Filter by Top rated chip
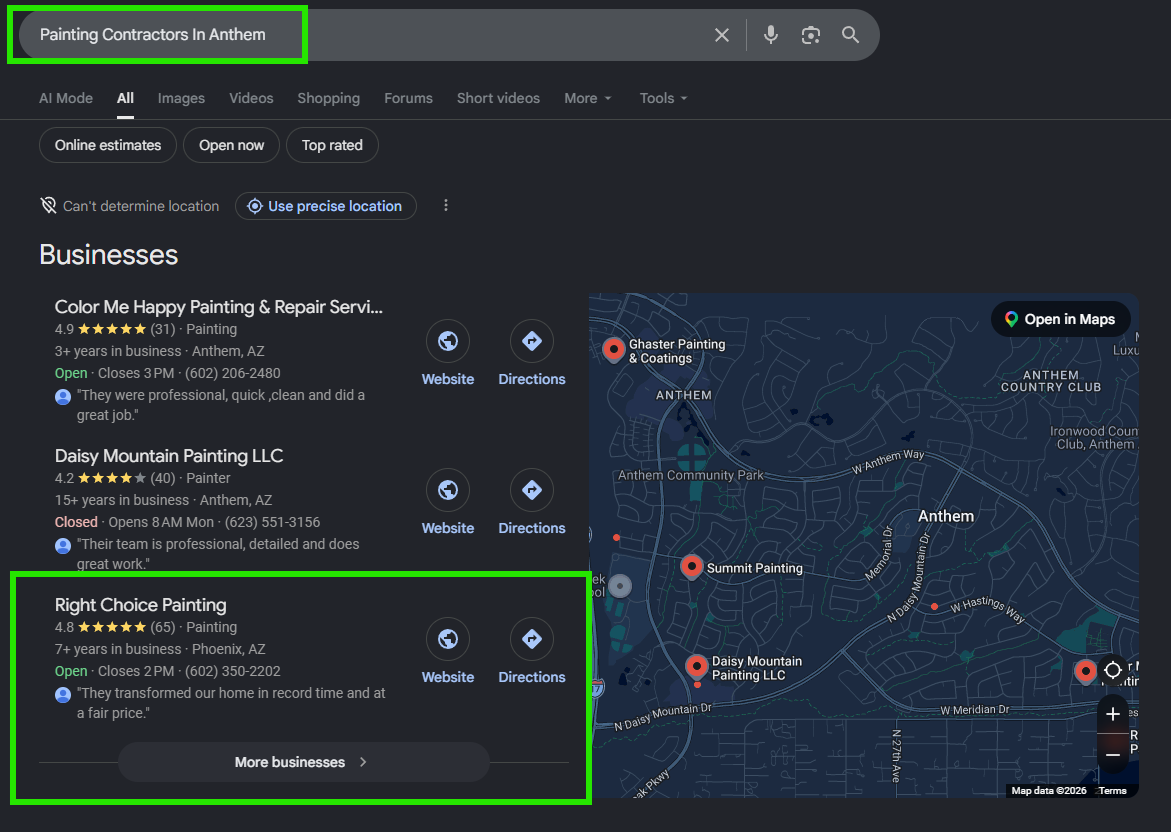 pyautogui.click(x=332, y=146)
